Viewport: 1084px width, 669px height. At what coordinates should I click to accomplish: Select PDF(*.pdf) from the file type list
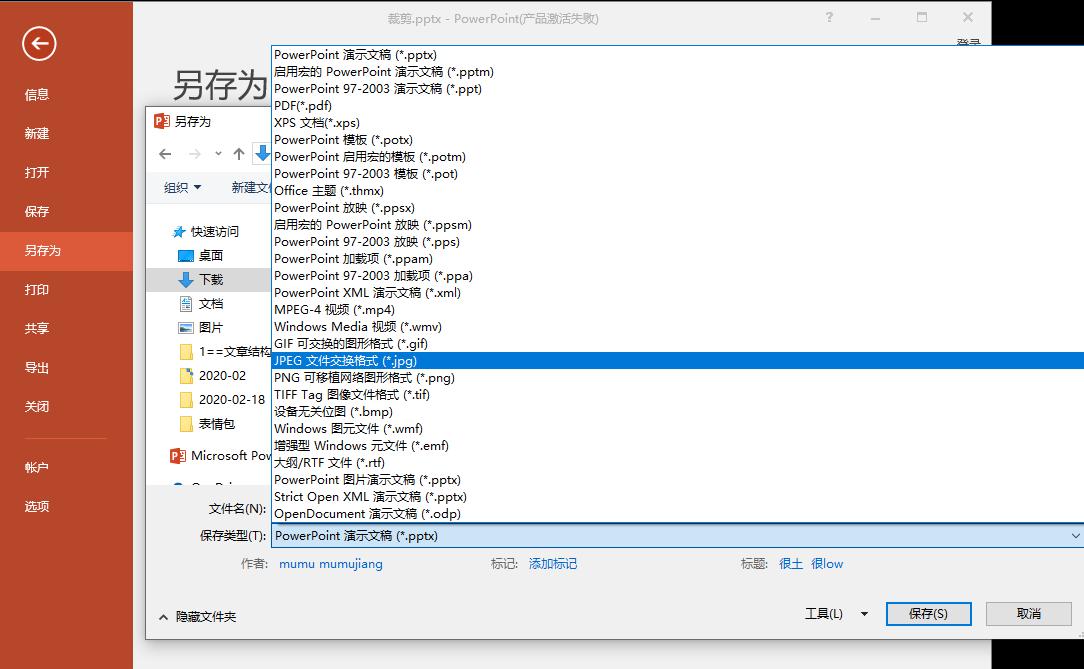(x=302, y=105)
